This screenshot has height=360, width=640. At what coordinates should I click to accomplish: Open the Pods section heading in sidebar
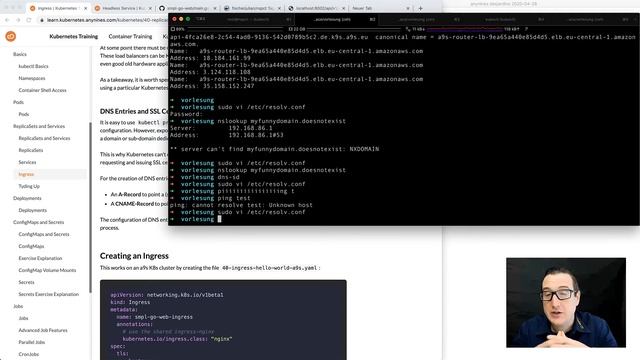click(x=18, y=102)
